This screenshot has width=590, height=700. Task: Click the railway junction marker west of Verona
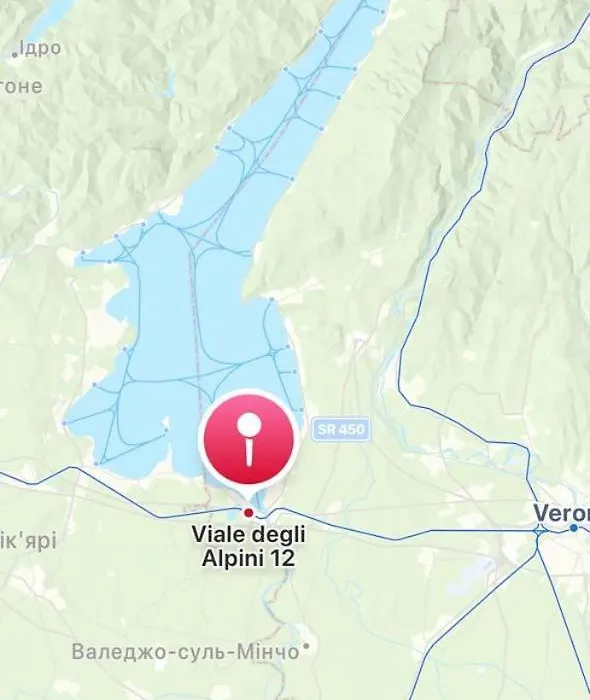pos(538,531)
